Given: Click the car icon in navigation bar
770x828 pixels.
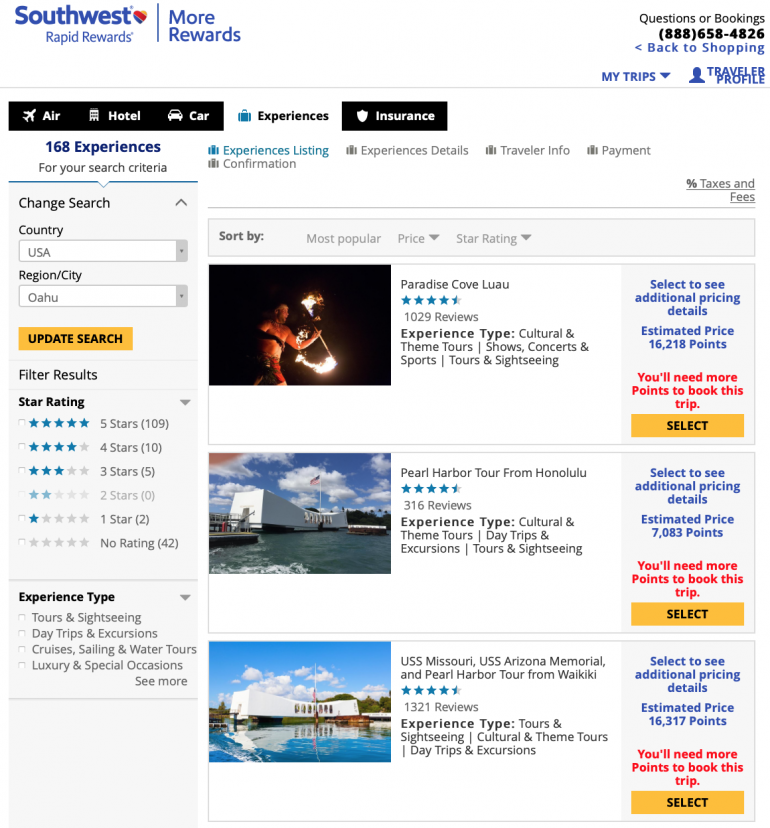Looking at the screenshot, I should (x=175, y=115).
